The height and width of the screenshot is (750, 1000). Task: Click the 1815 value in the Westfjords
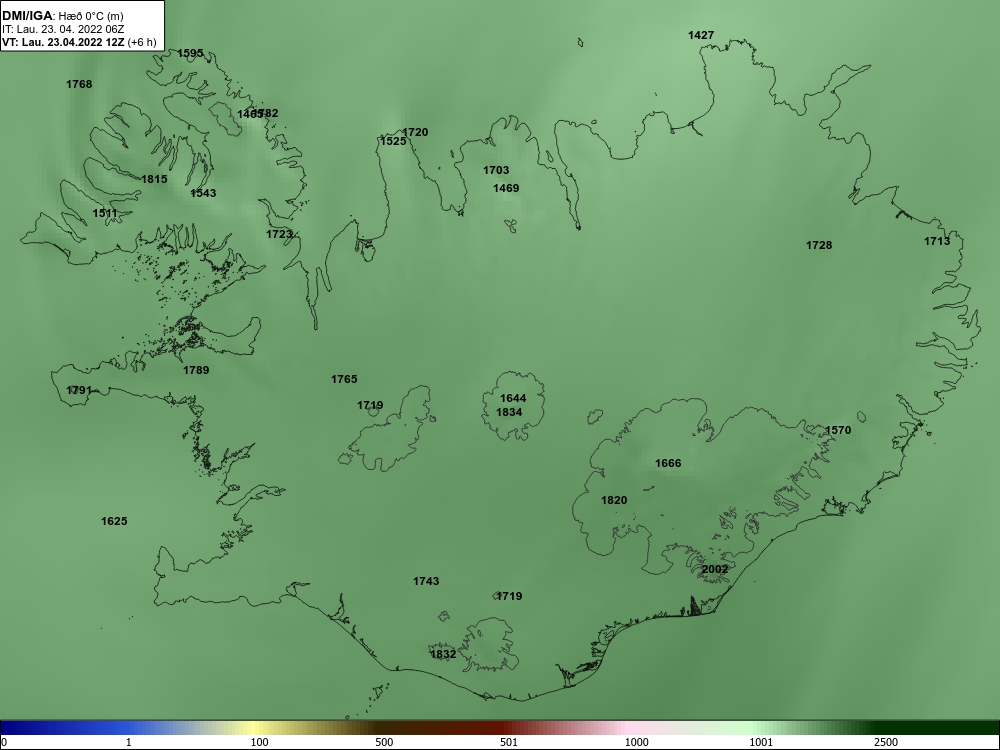154,179
